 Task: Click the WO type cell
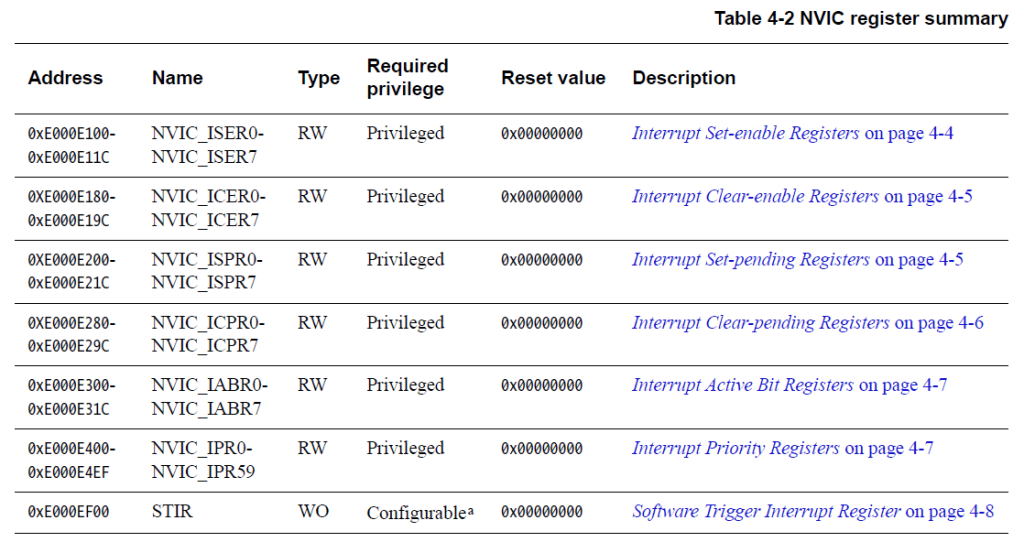point(313,511)
